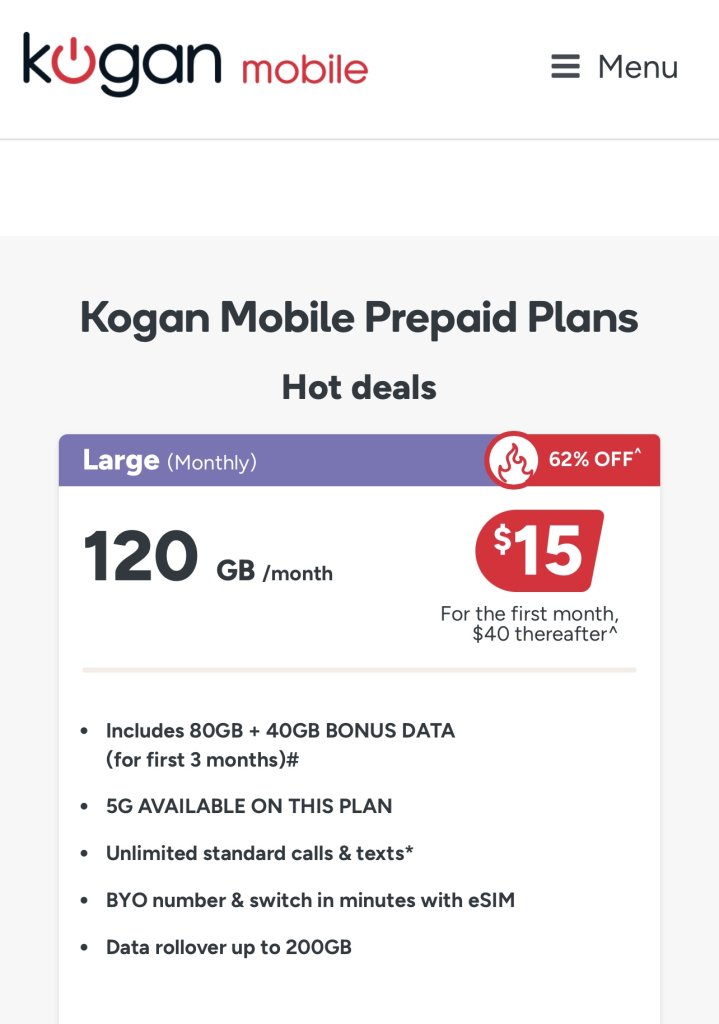
Task: Click the red $15 price badge
Action: 540,551
